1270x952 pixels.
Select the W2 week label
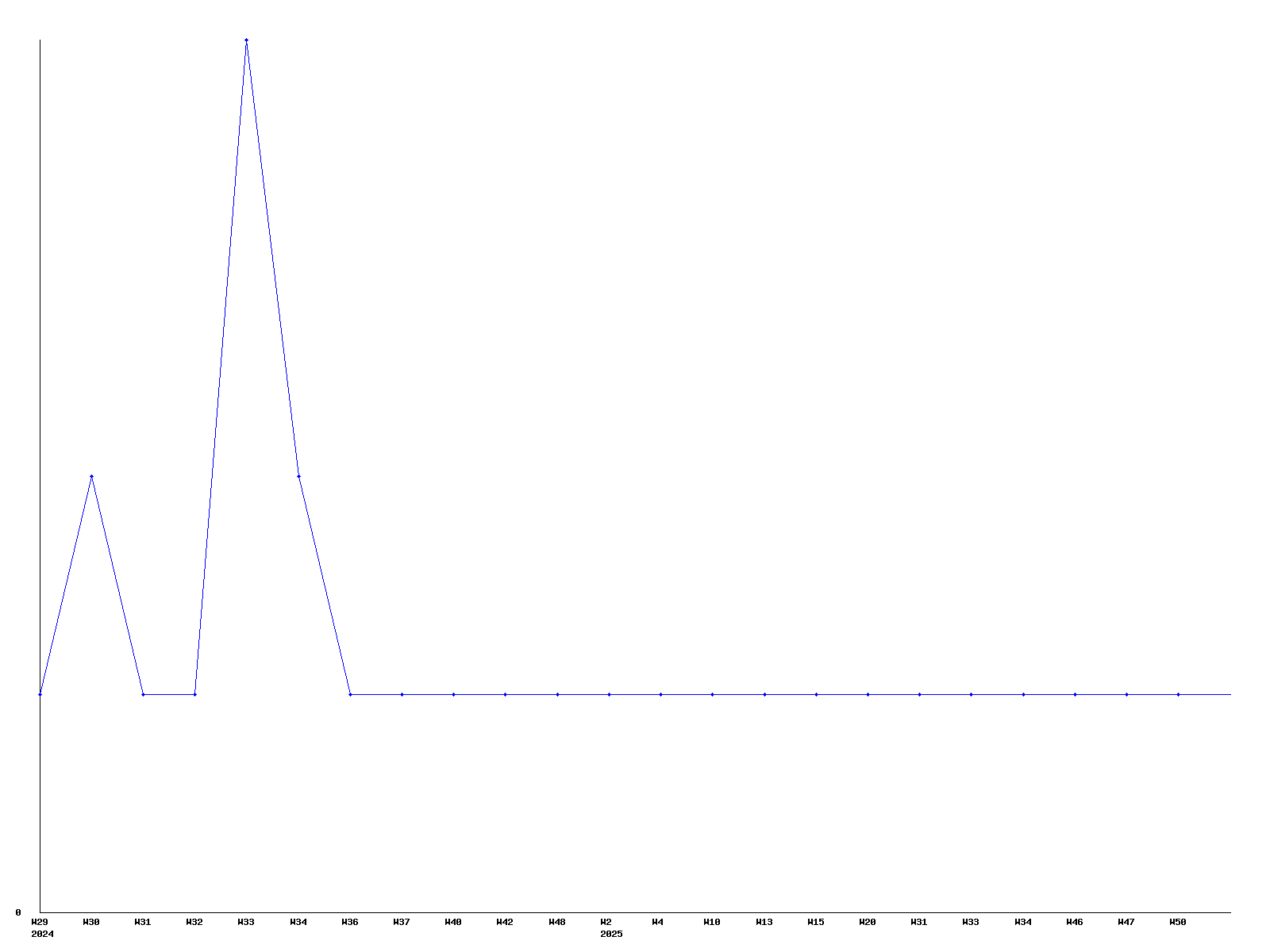[606, 922]
